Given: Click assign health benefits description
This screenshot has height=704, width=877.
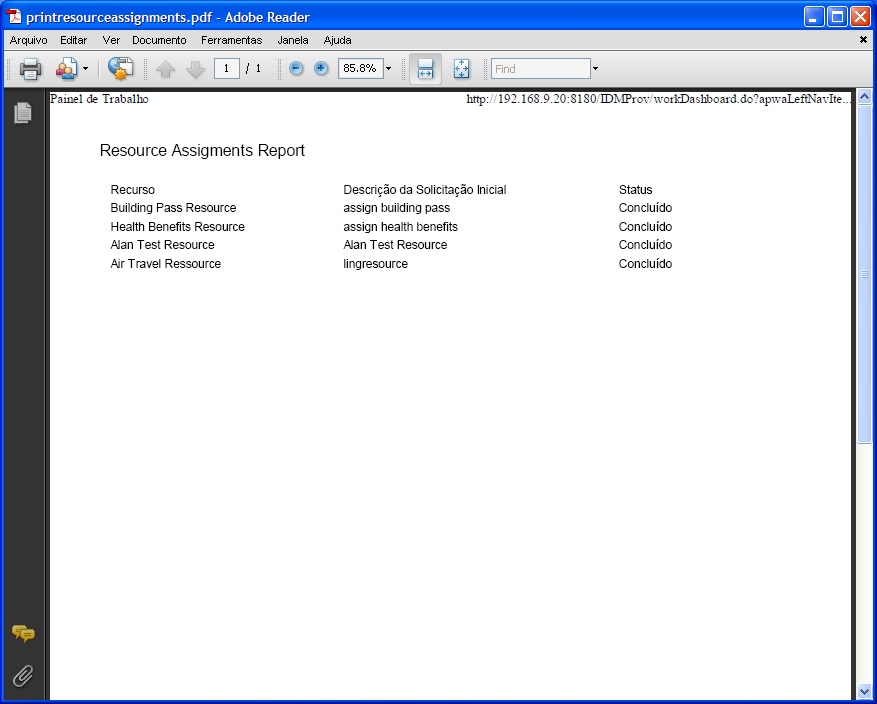Looking at the screenshot, I should [x=400, y=227].
